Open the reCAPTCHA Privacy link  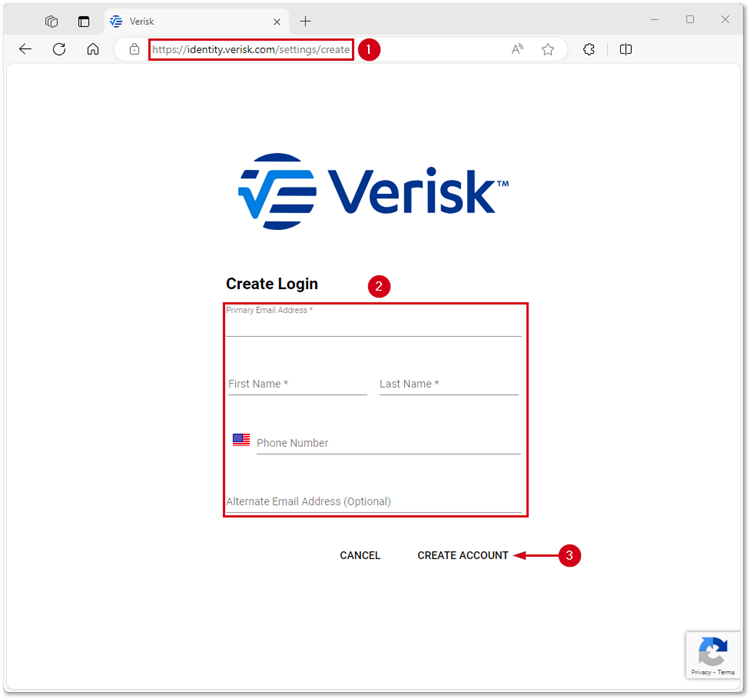coord(701,672)
